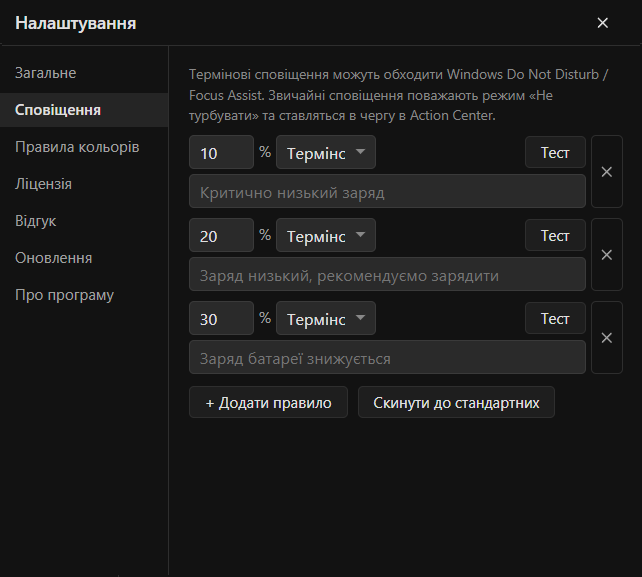Expand priority dropdown for 20% rule

coord(326,235)
